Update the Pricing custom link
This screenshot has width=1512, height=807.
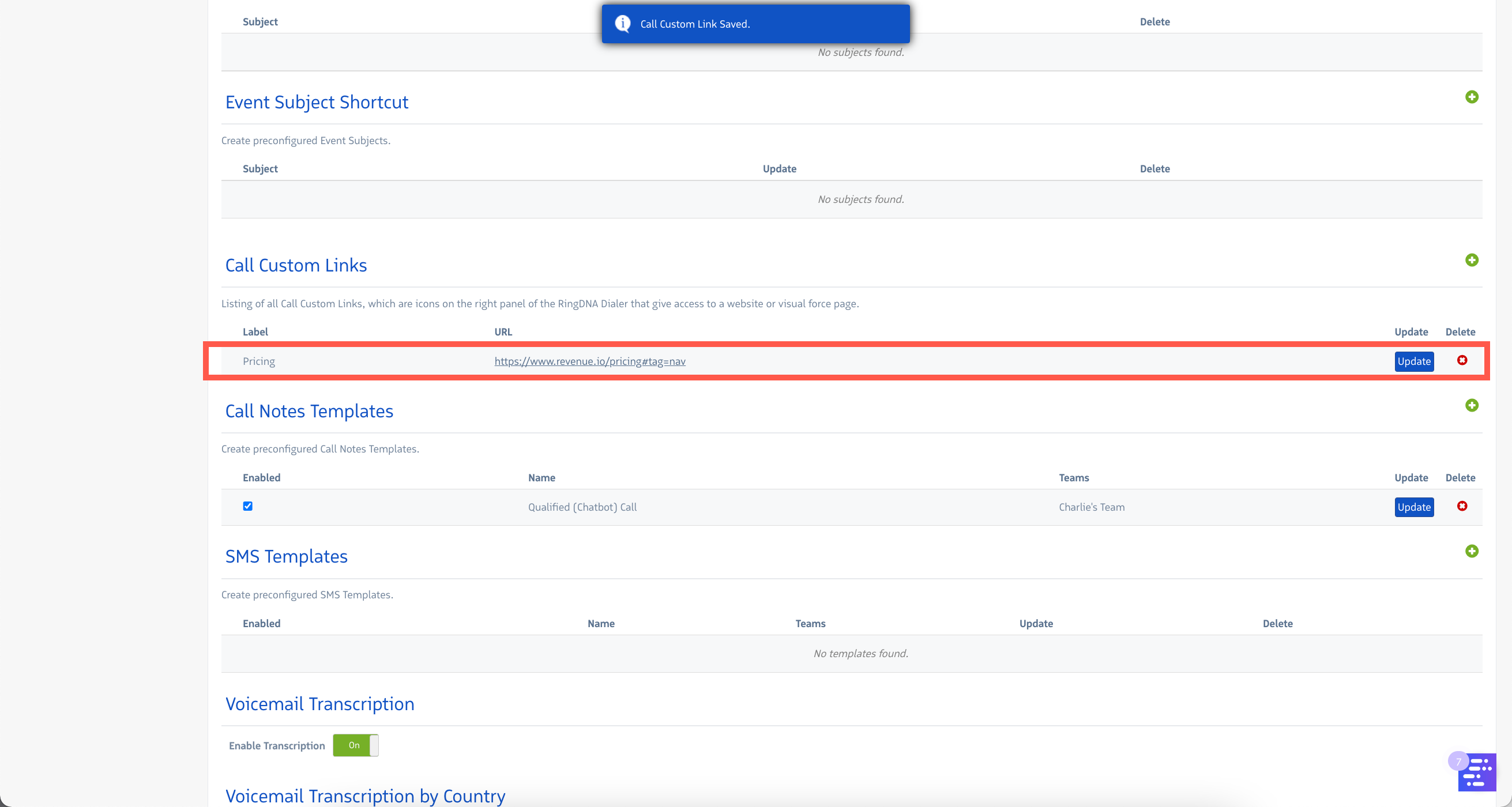[1413, 361]
